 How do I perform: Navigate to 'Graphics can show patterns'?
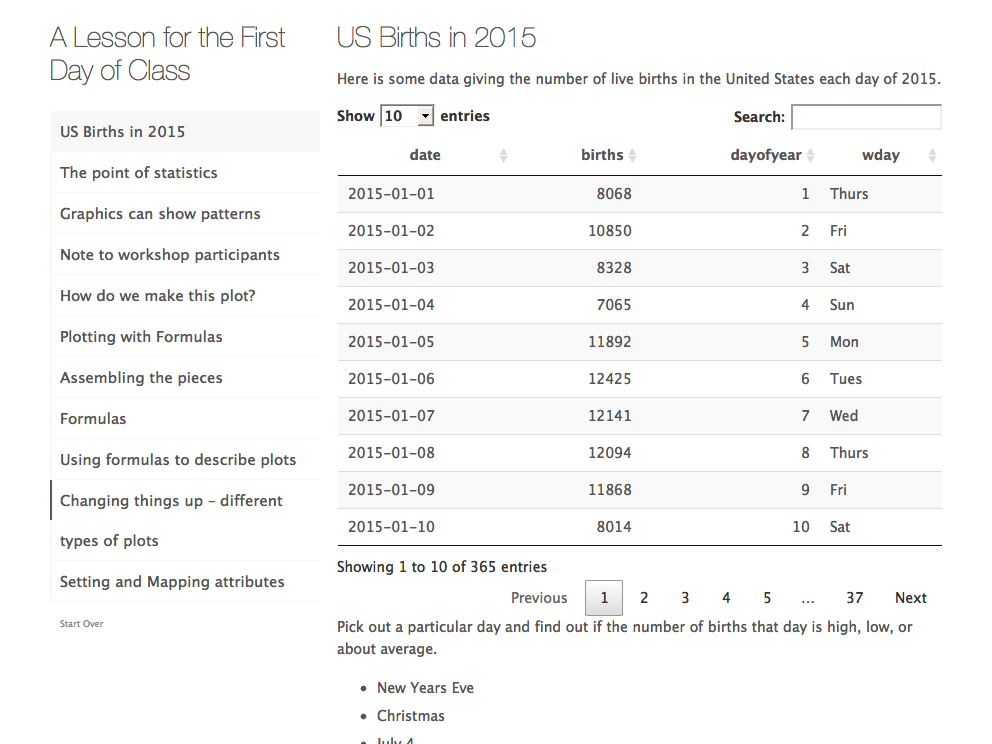pyautogui.click(x=160, y=214)
